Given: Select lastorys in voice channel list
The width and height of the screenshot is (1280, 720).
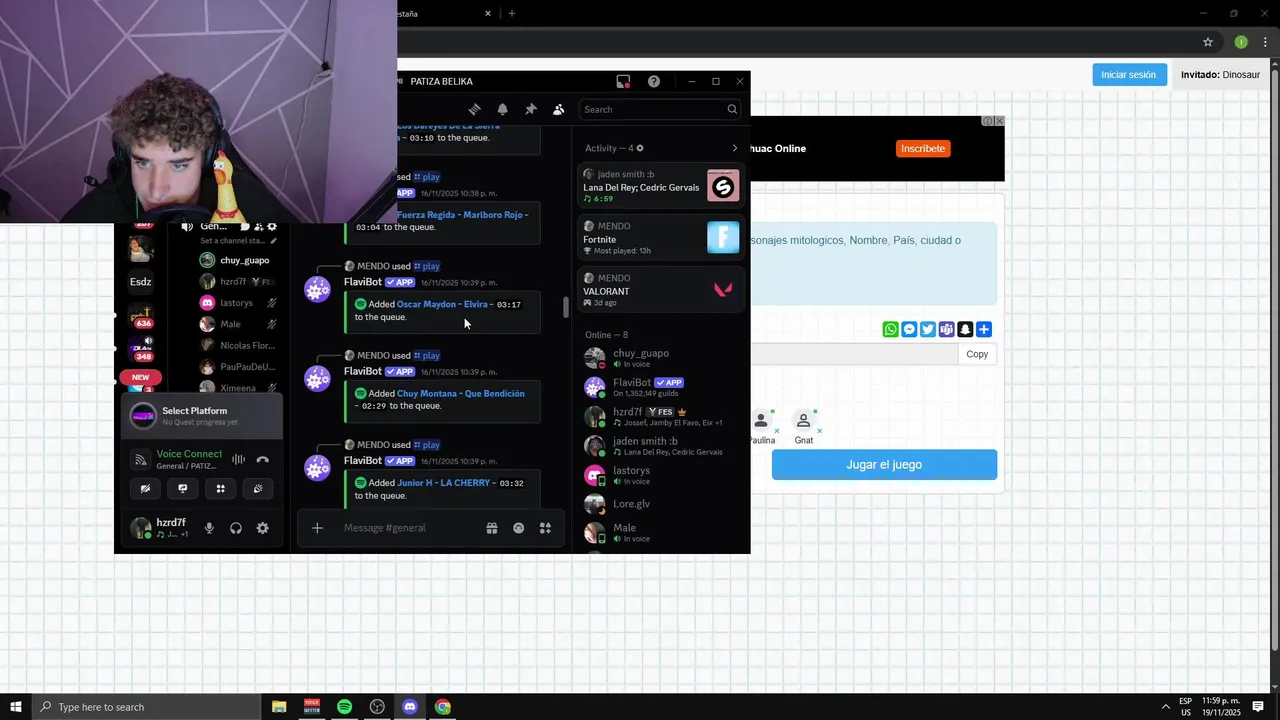Looking at the screenshot, I should (x=238, y=303).
